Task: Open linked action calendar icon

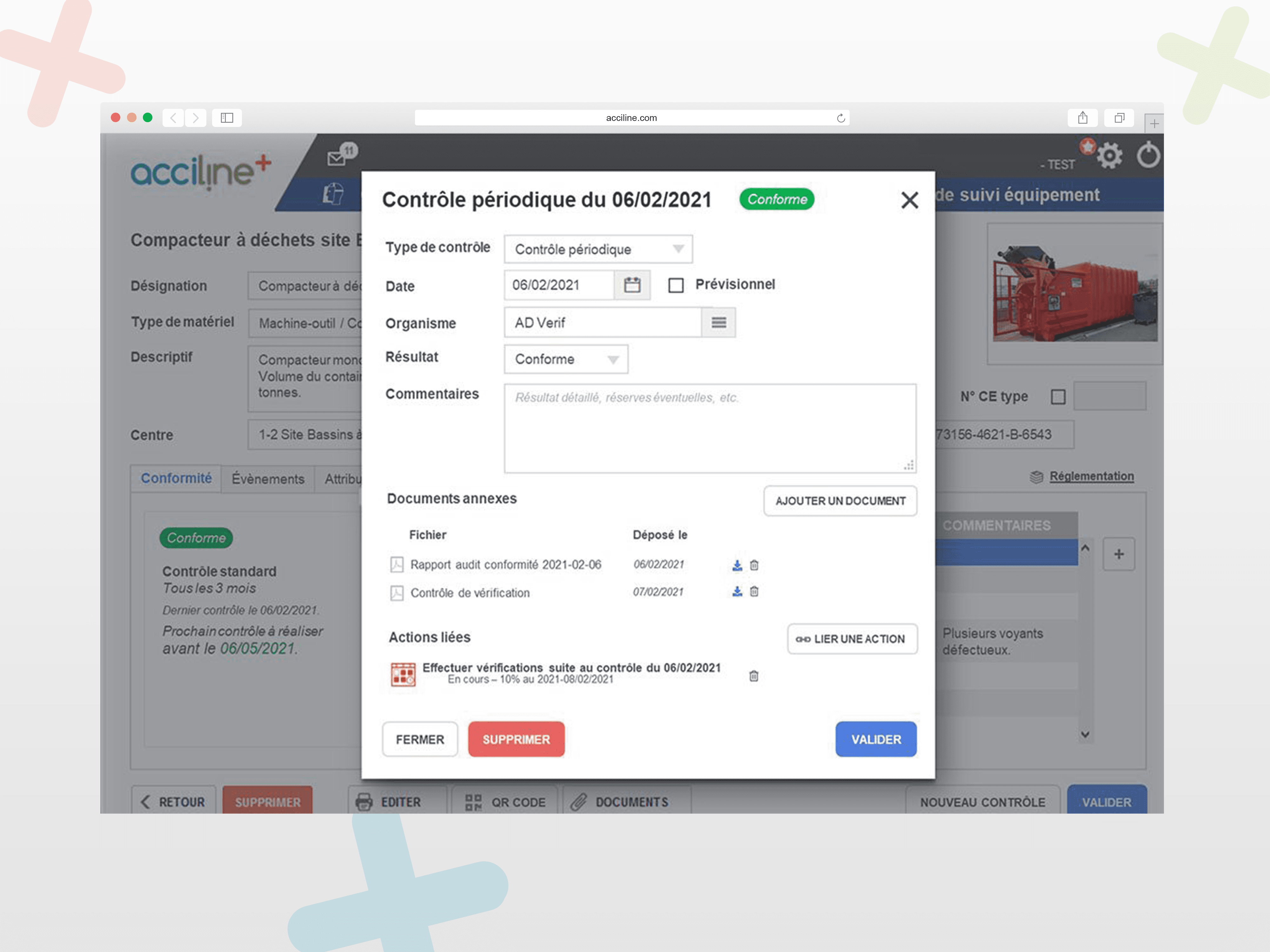Action: click(x=403, y=674)
